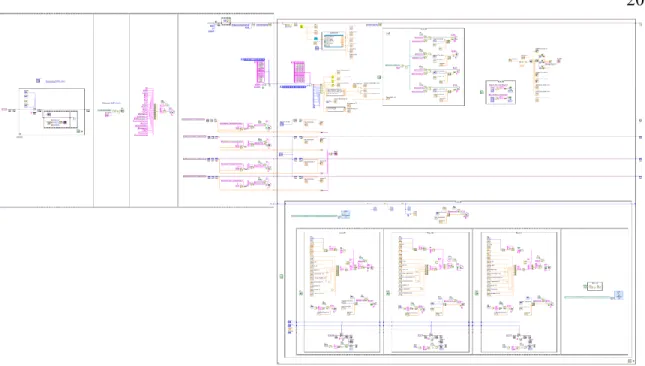Image resolution: width=645 pixels, height=366 pixels.
Task: Select the stop terminal at the main loop's bottom-right corner
Action: tap(630, 361)
